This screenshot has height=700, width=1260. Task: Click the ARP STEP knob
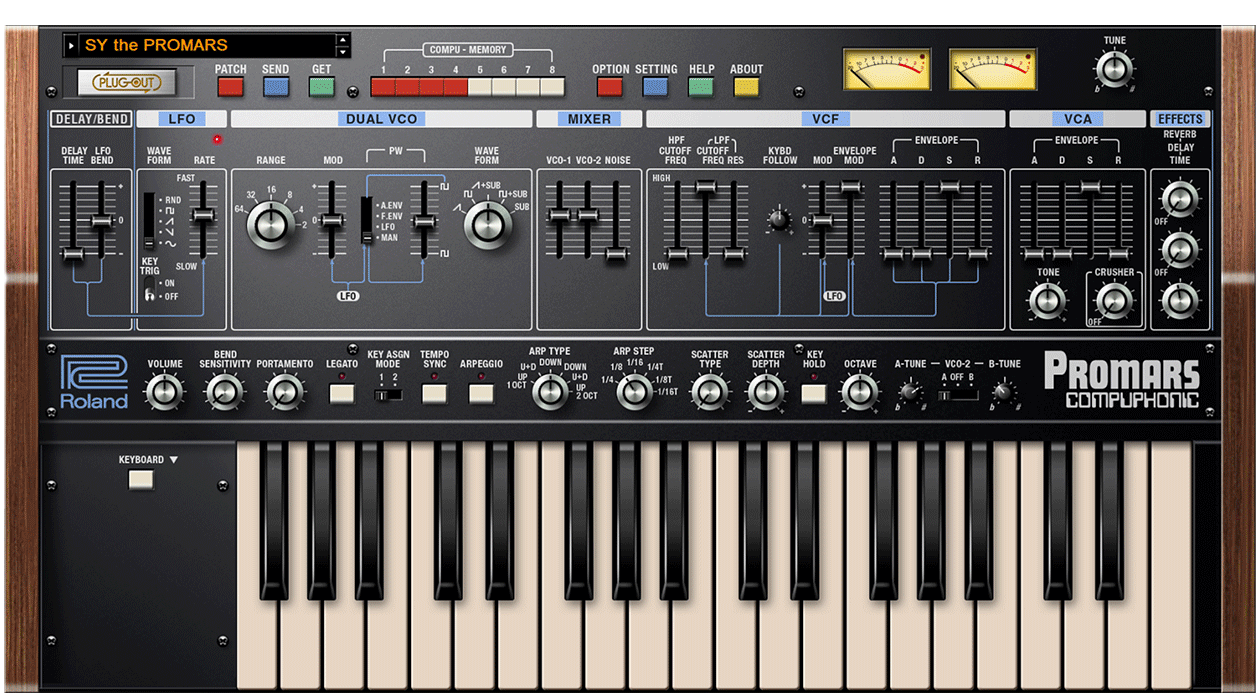(634, 392)
